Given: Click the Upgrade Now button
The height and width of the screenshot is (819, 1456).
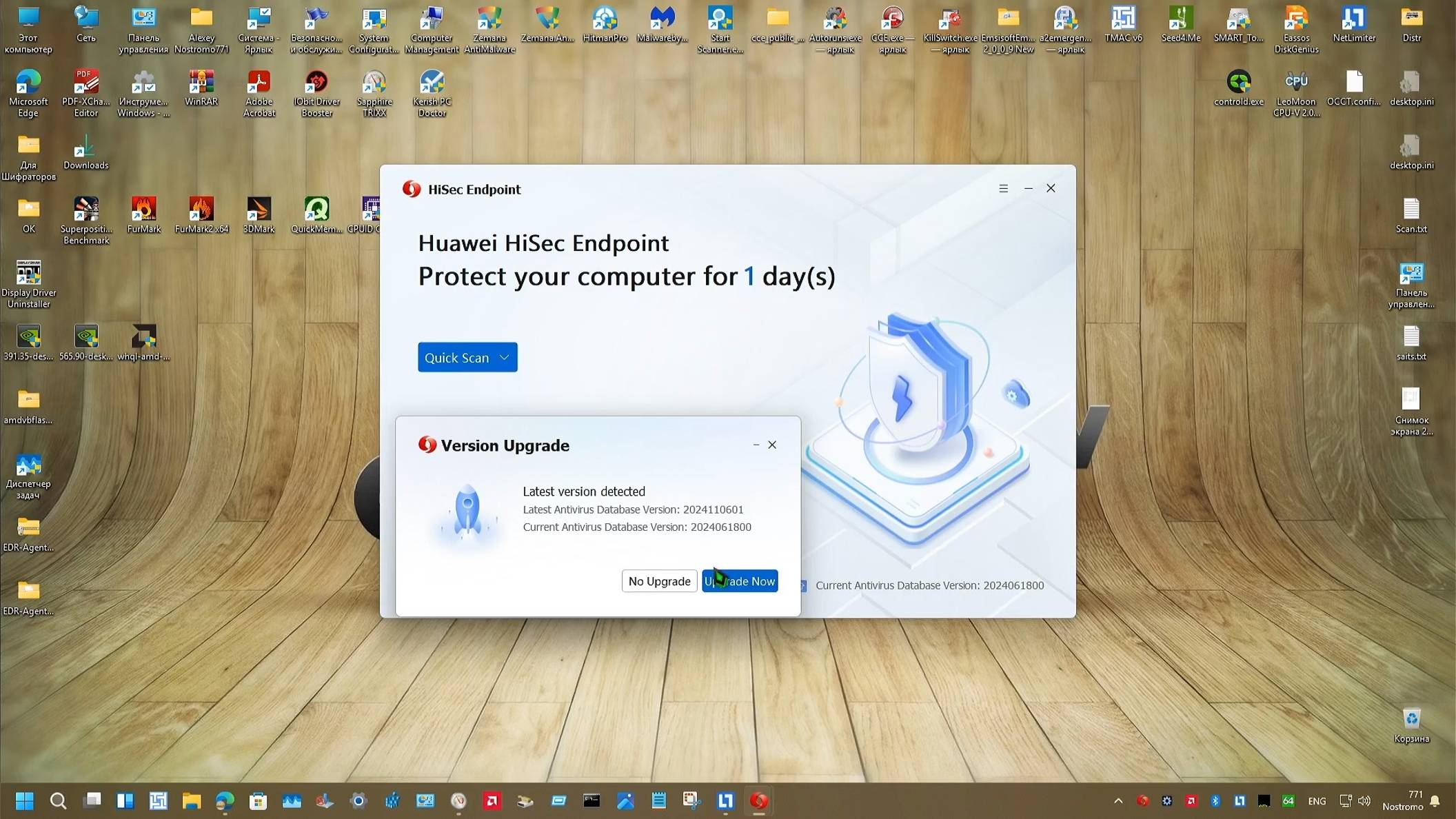Looking at the screenshot, I should (x=740, y=581).
